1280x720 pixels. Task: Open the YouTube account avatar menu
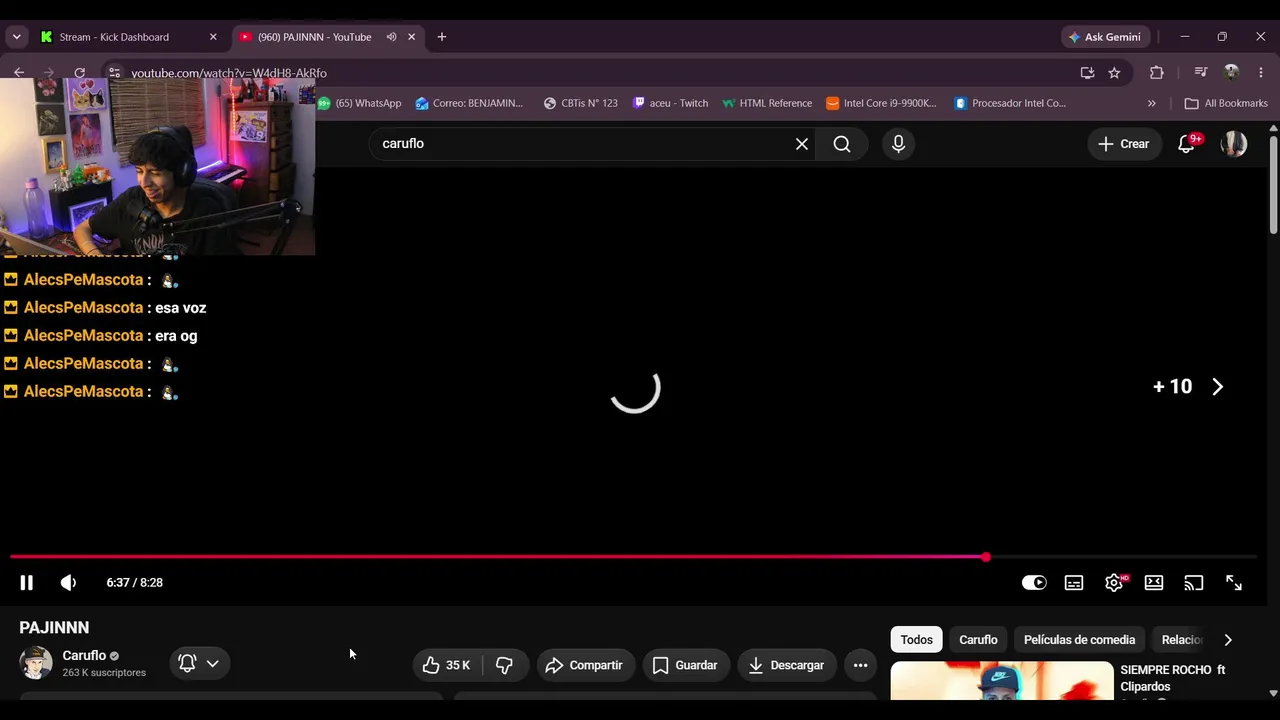pos(1234,144)
